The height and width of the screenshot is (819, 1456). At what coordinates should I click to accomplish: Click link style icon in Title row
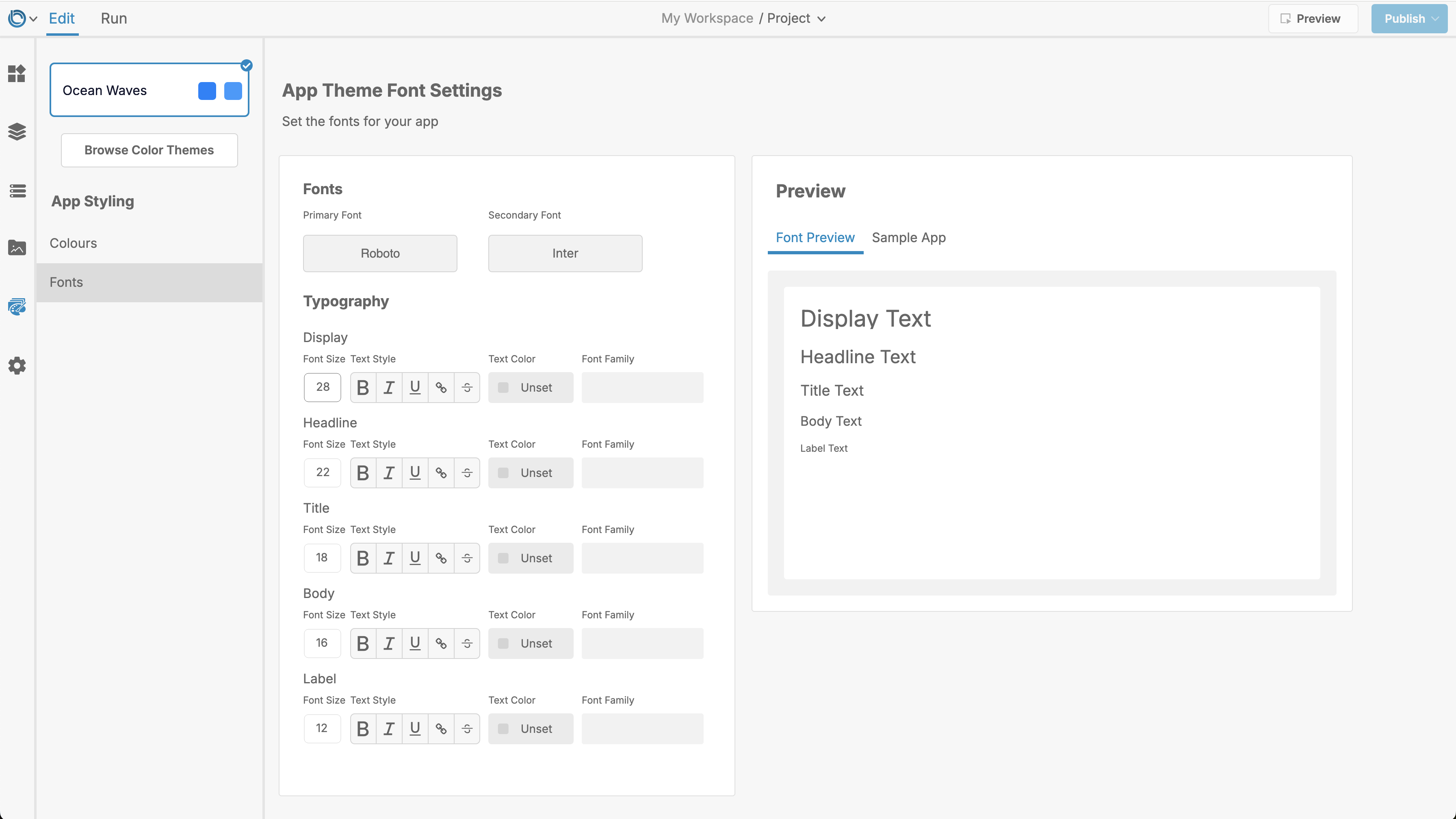click(x=441, y=559)
